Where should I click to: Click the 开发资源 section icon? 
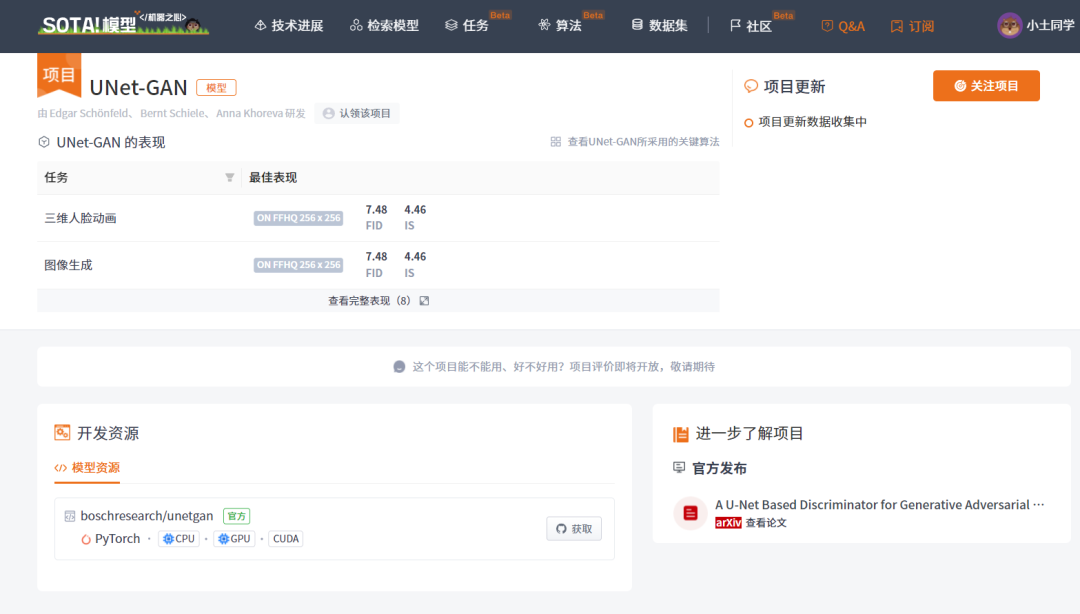[x=62, y=433]
